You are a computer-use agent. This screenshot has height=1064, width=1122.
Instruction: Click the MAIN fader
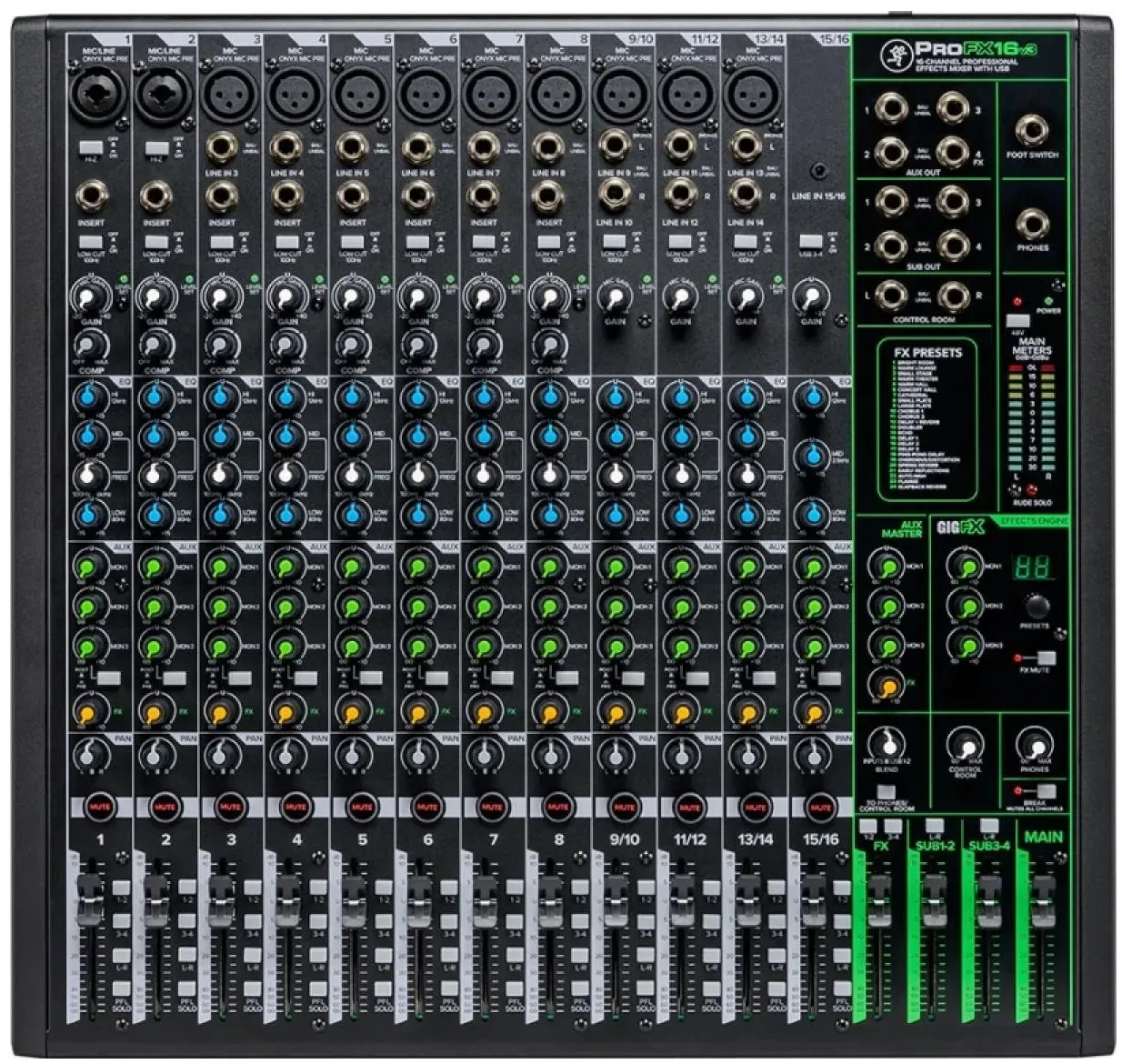coord(1042,900)
